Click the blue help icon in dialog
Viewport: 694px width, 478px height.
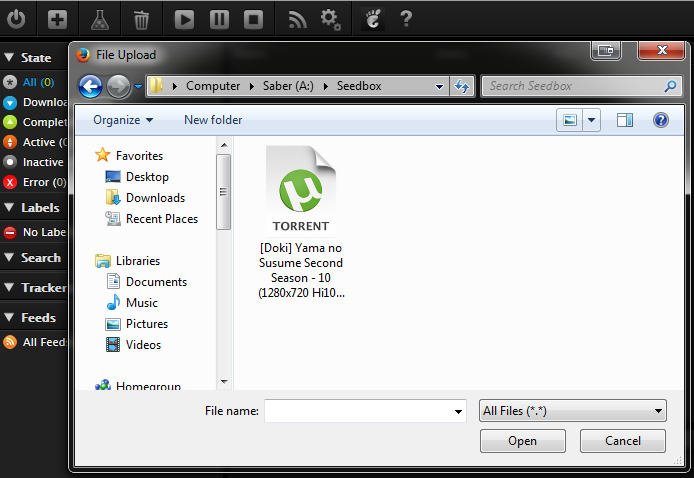point(660,120)
